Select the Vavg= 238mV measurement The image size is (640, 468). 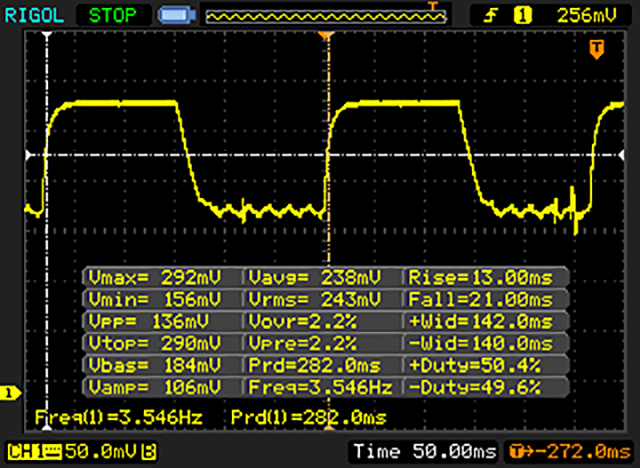point(315,278)
